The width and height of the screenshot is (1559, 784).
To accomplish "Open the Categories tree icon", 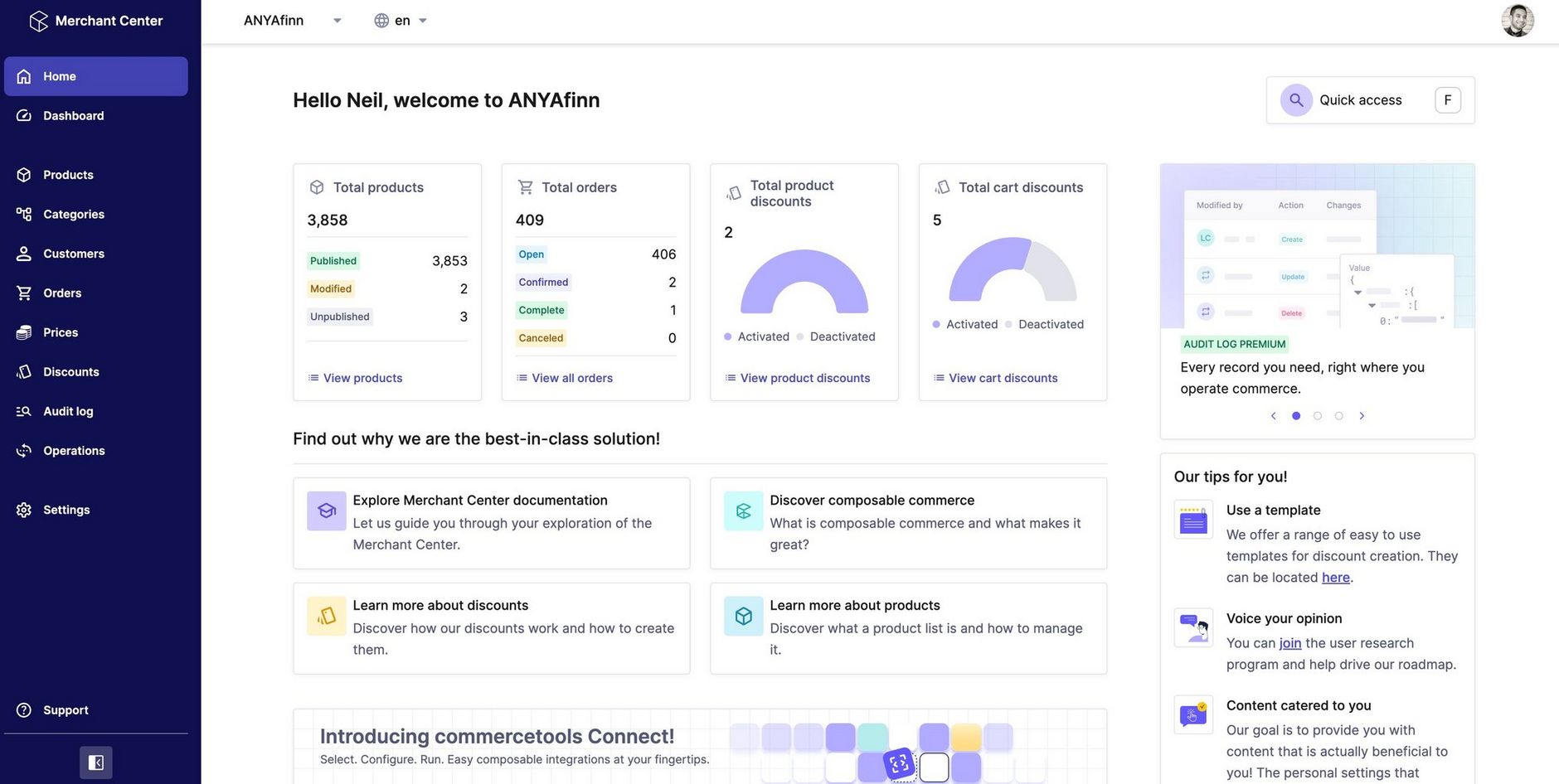I will [24, 214].
